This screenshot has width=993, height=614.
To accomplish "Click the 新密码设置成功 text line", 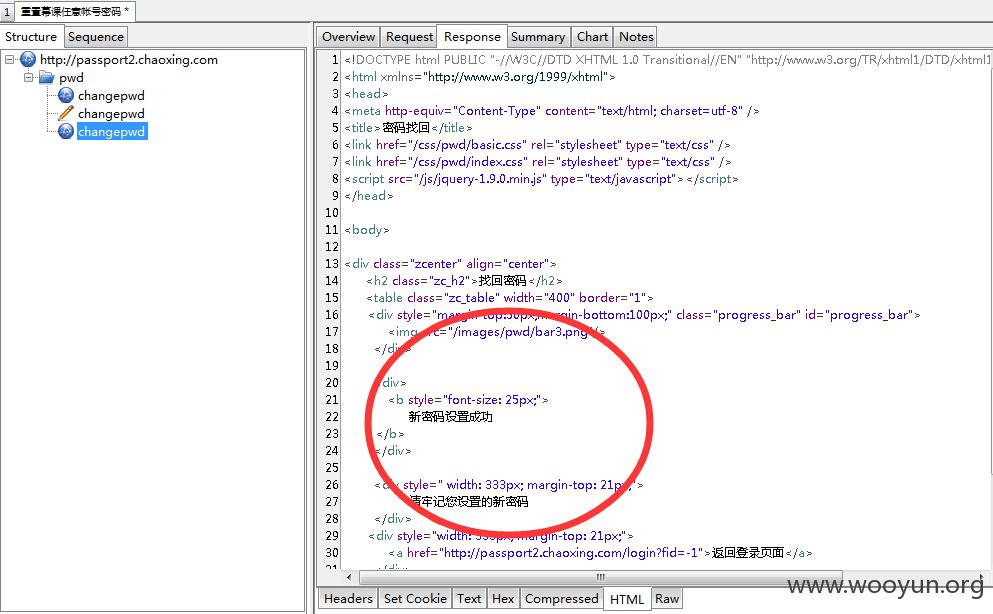I will coord(450,417).
